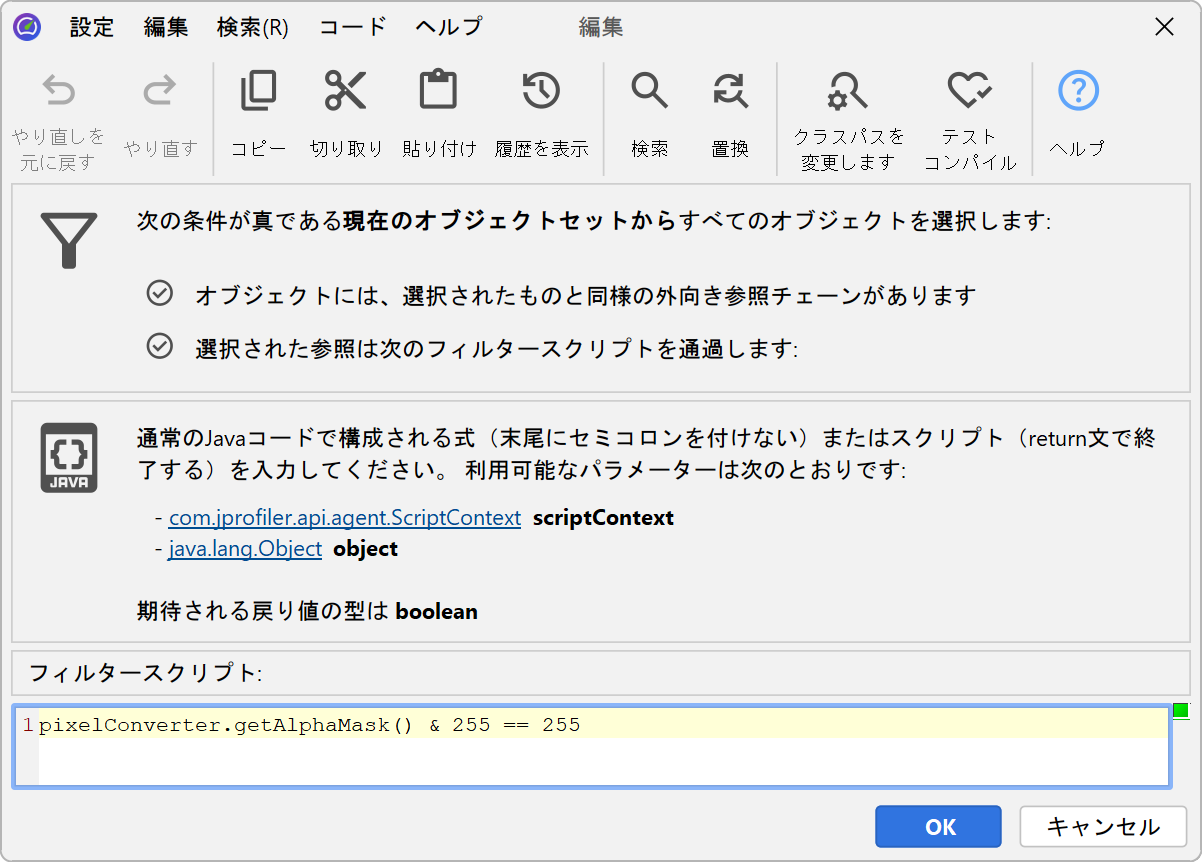
Task: Run テストコンパイル from the toolbar
Action: [969, 93]
